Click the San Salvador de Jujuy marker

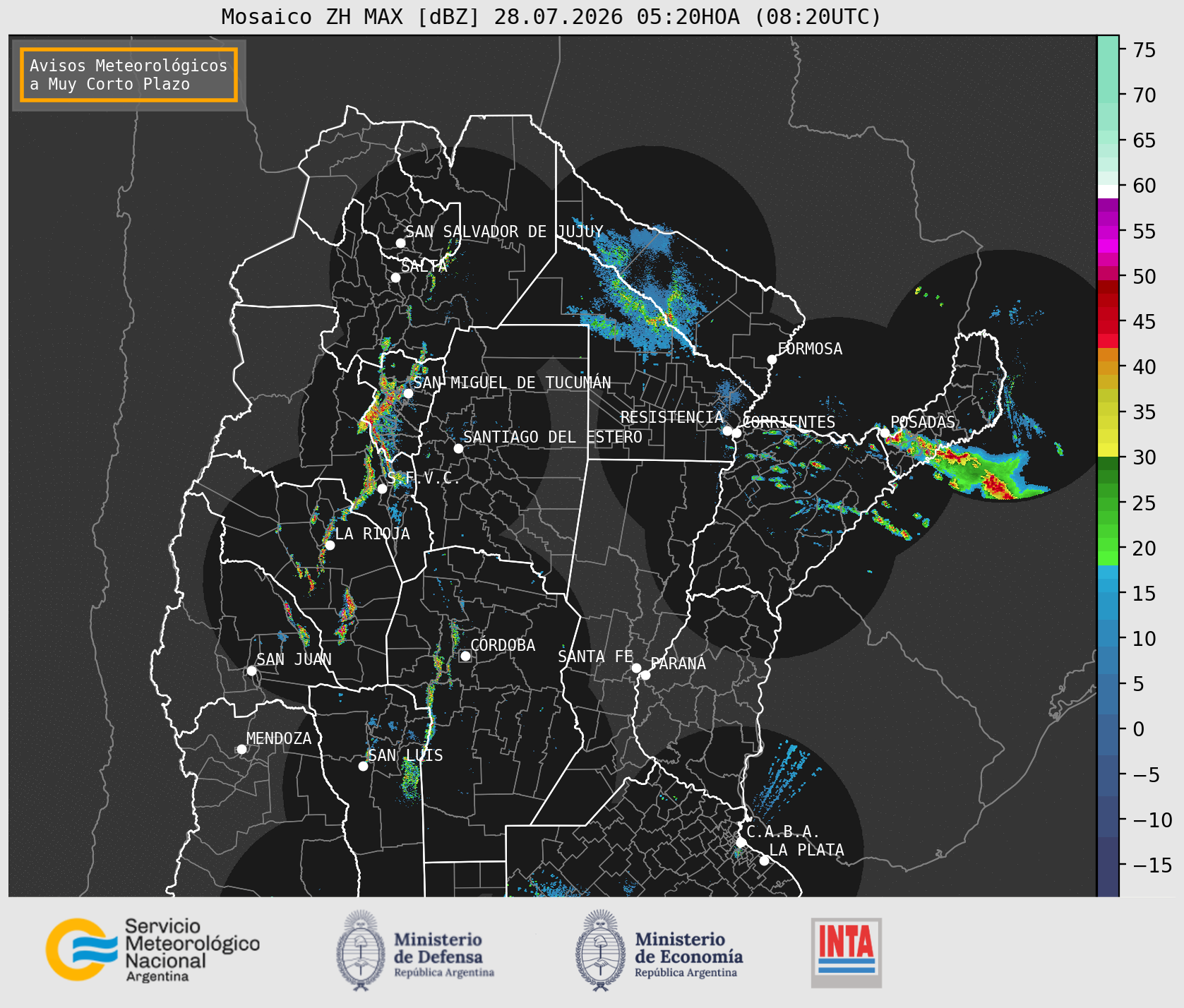tap(400, 243)
